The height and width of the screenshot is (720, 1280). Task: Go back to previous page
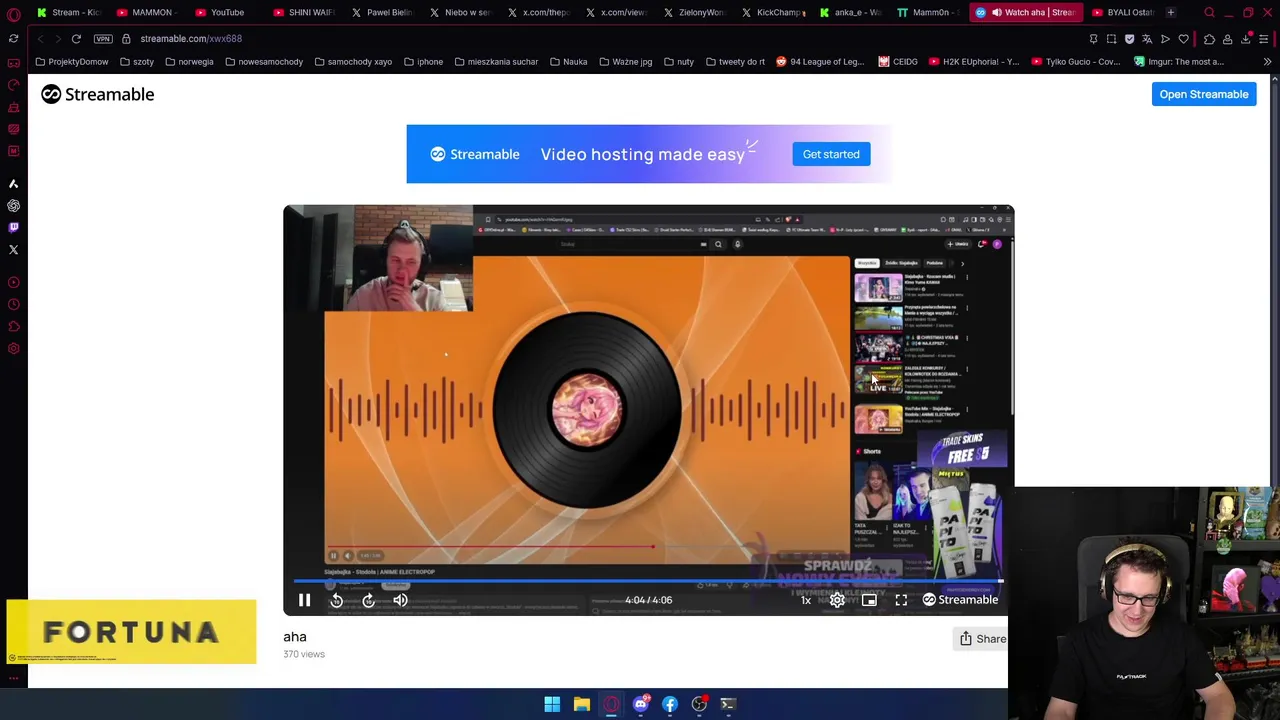40,38
